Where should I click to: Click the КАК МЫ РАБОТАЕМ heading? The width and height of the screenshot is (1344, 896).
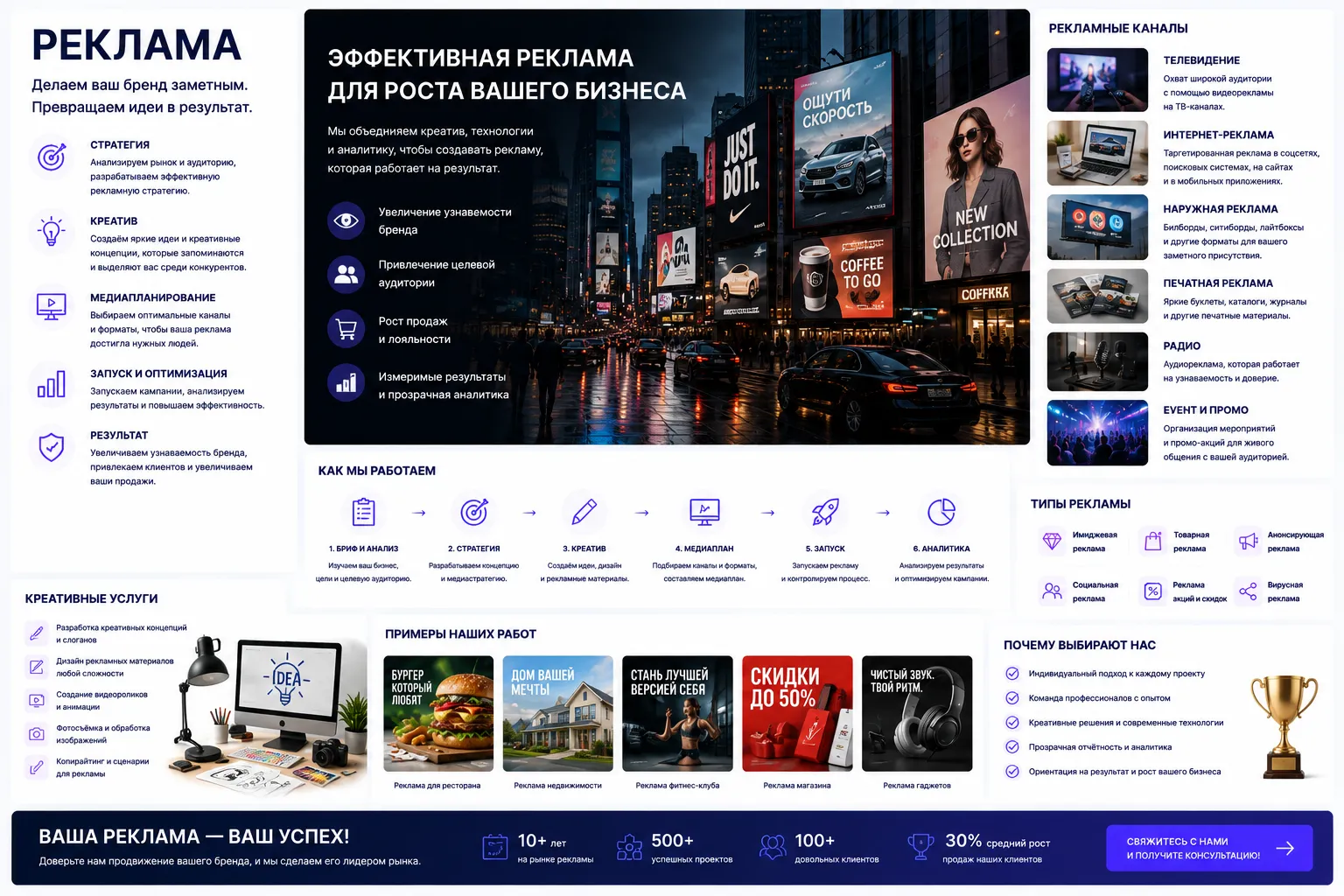(377, 471)
